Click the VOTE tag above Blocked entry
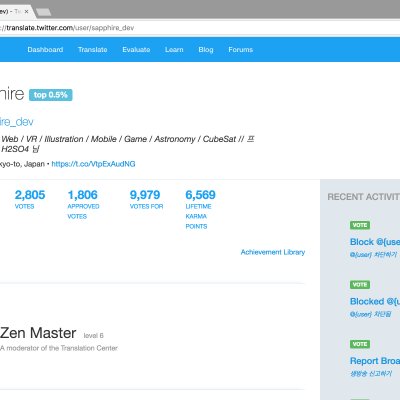This screenshot has width=400, height=400. (360, 285)
